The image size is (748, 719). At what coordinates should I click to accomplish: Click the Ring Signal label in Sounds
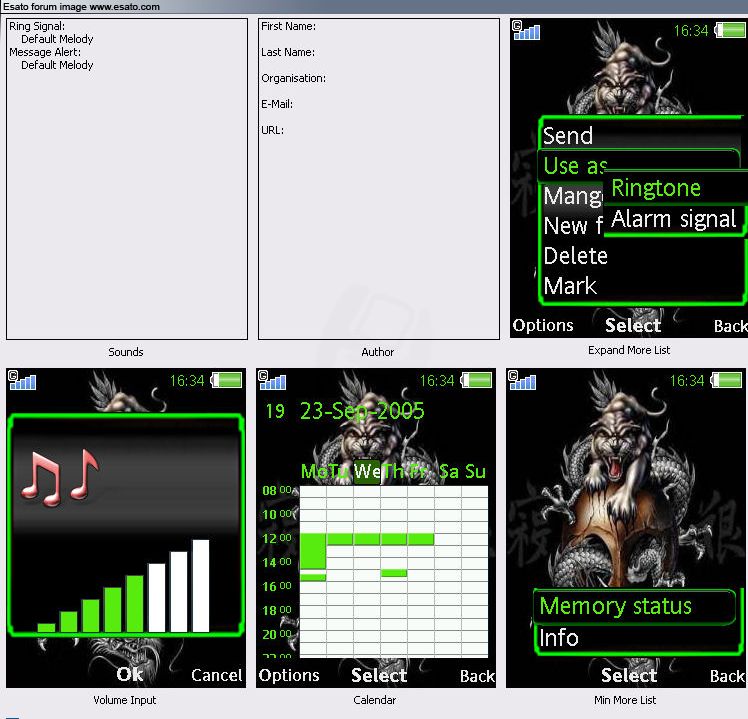(x=37, y=26)
